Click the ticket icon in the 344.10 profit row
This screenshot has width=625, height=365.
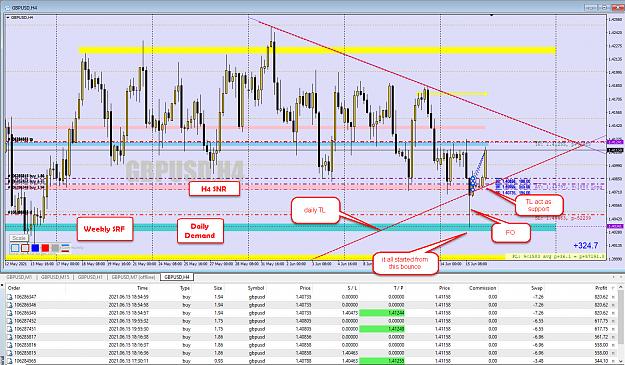tap(10, 361)
